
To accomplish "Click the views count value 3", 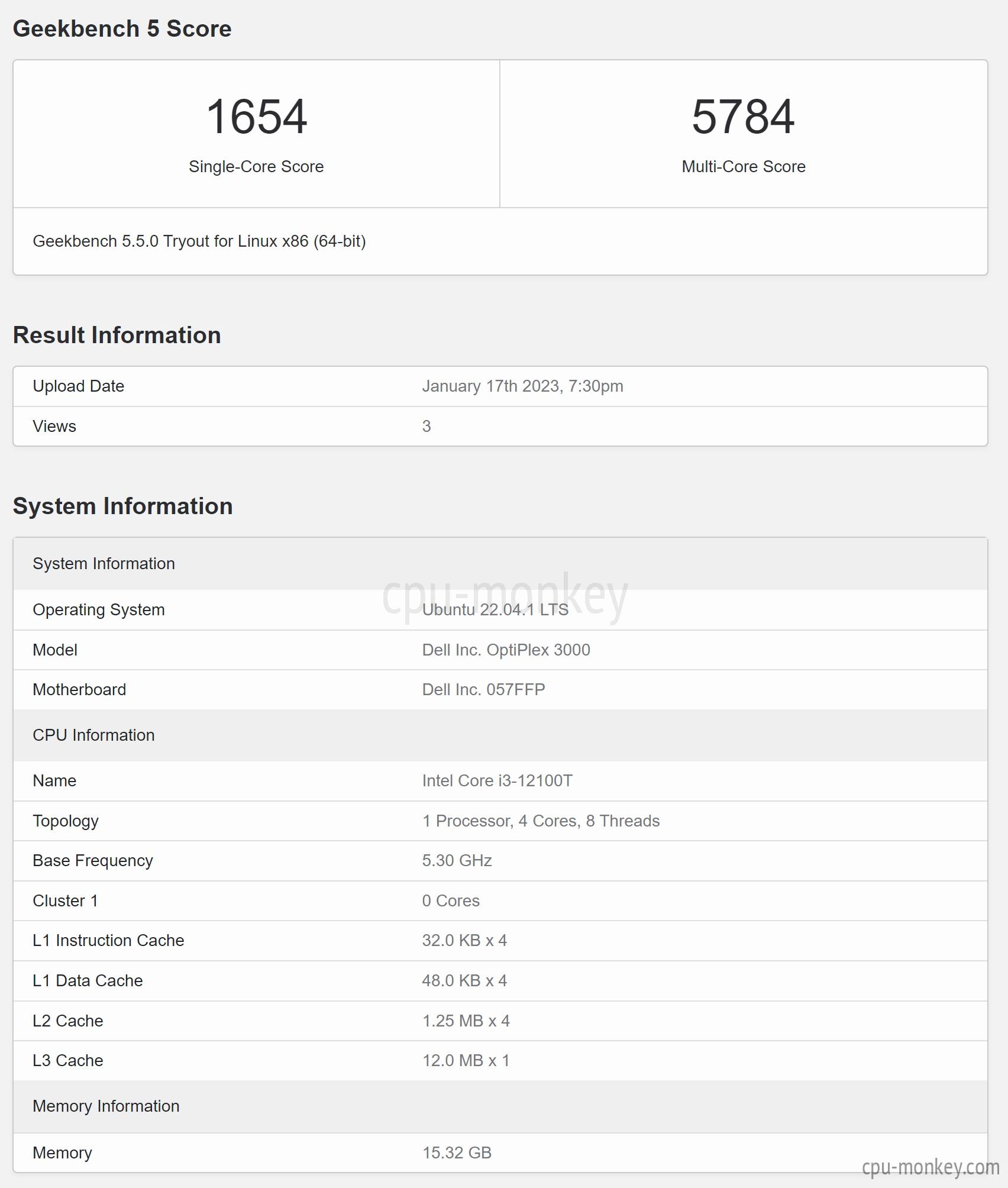I will pyautogui.click(x=427, y=427).
